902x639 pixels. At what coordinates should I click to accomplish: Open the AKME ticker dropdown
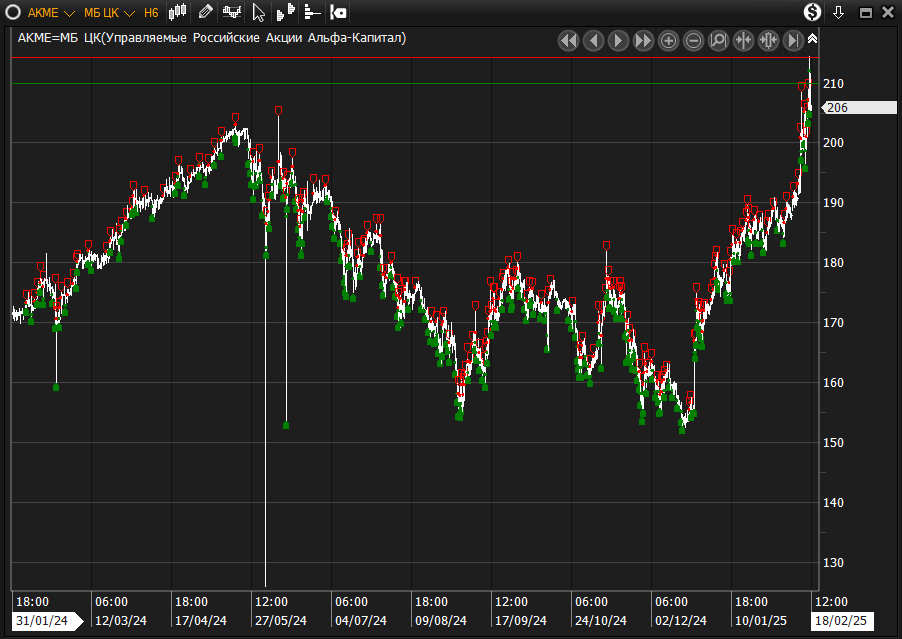tap(51, 13)
